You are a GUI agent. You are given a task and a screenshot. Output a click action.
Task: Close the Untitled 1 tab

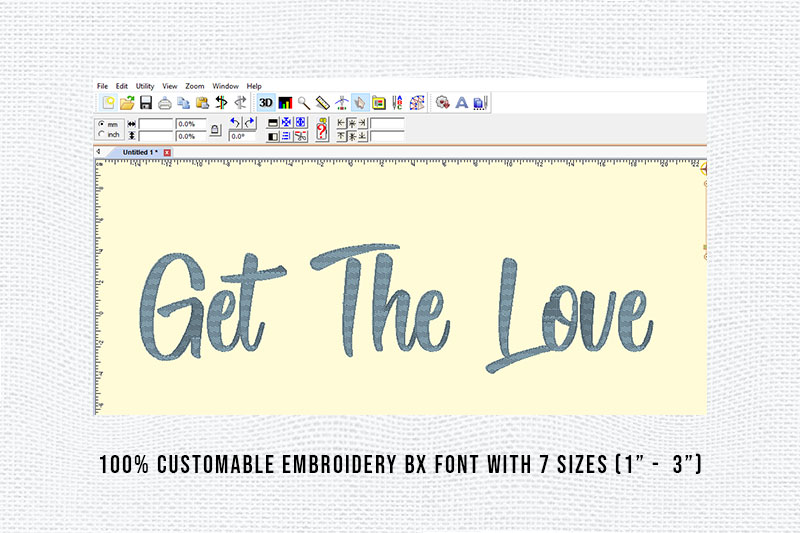(x=167, y=153)
